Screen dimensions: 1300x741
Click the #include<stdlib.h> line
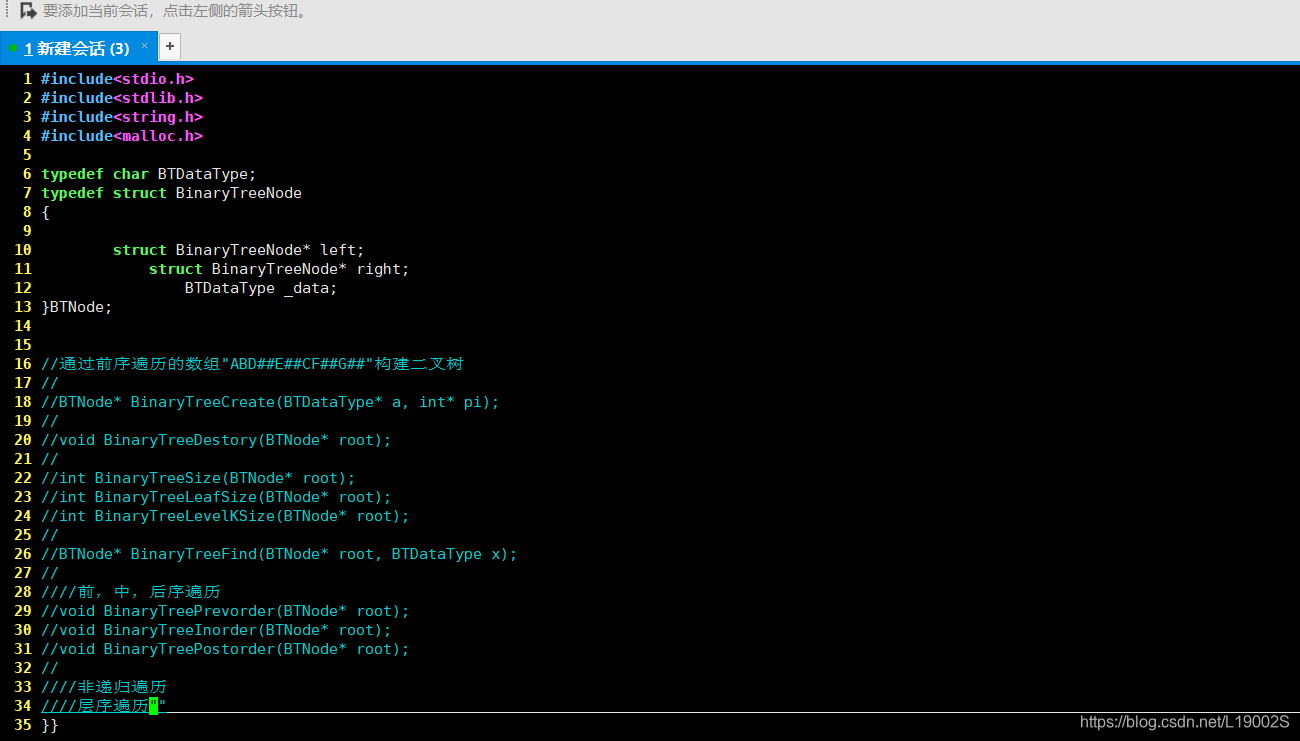[122, 98]
